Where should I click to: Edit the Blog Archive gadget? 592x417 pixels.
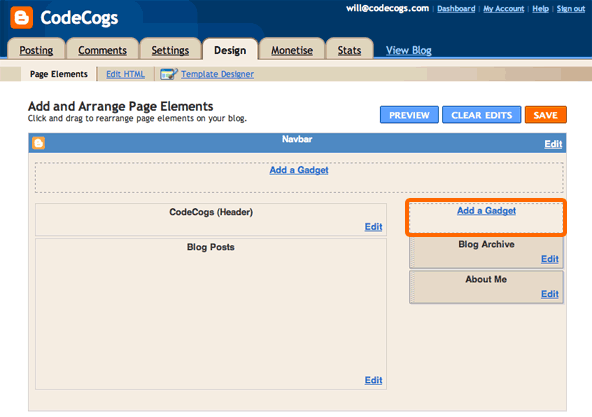(x=550, y=259)
